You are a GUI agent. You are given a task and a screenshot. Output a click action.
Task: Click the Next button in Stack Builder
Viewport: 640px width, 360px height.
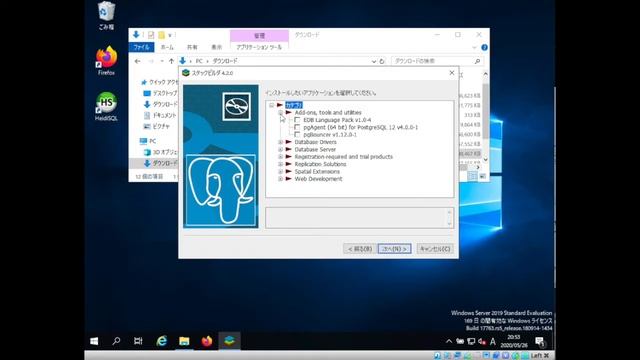[394, 249]
